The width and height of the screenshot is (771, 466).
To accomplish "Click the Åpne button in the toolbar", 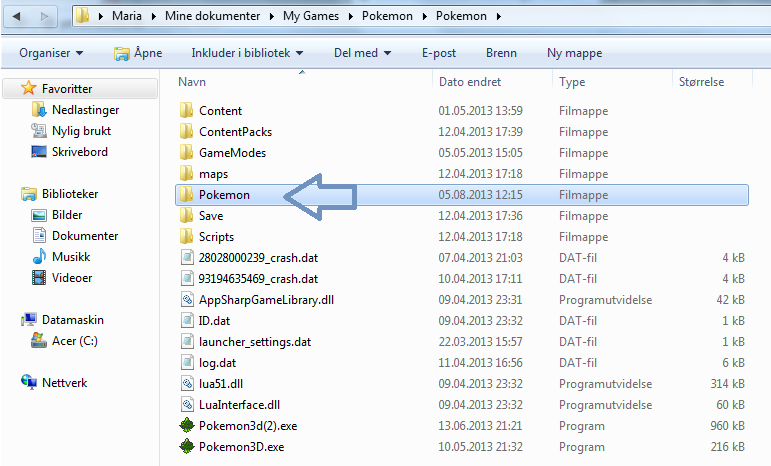I will (136, 52).
